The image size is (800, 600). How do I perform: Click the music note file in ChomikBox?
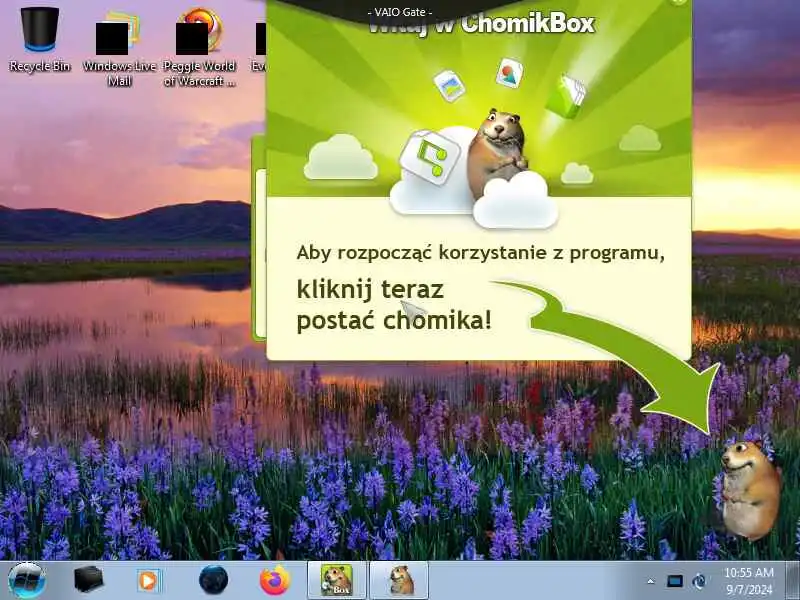pyautogui.click(x=430, y=156)
